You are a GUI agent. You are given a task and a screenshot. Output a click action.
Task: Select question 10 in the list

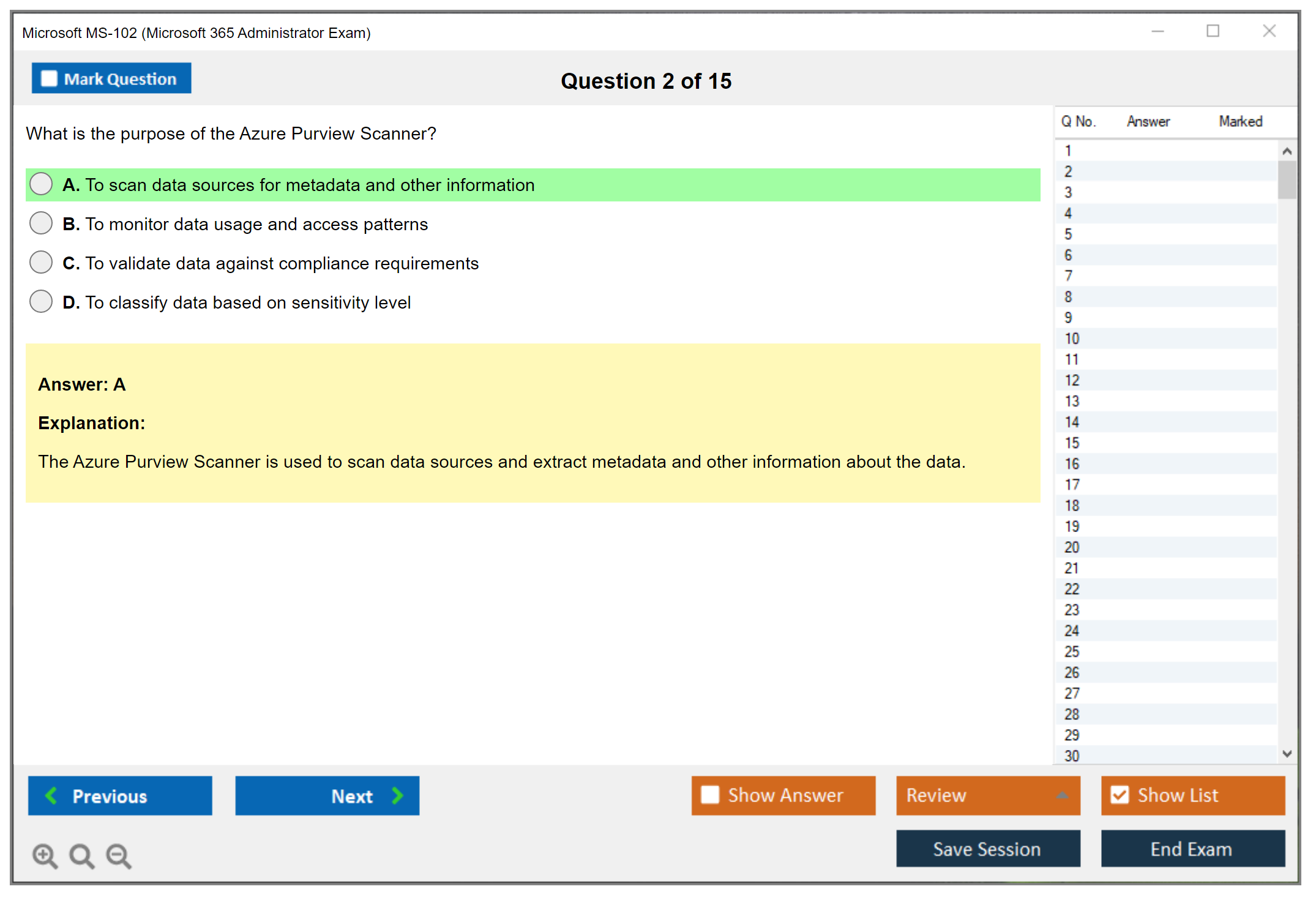pos(1072,339)
